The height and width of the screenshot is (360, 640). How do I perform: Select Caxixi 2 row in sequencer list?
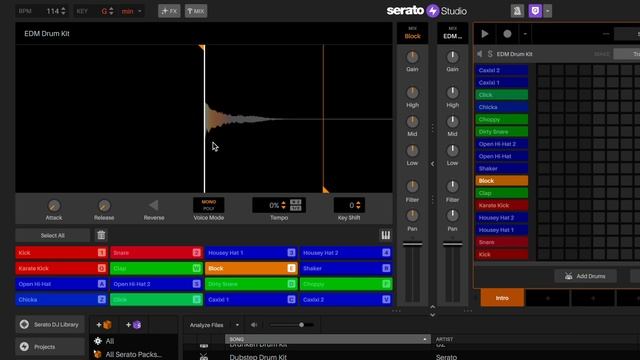(x=502, y=70)
